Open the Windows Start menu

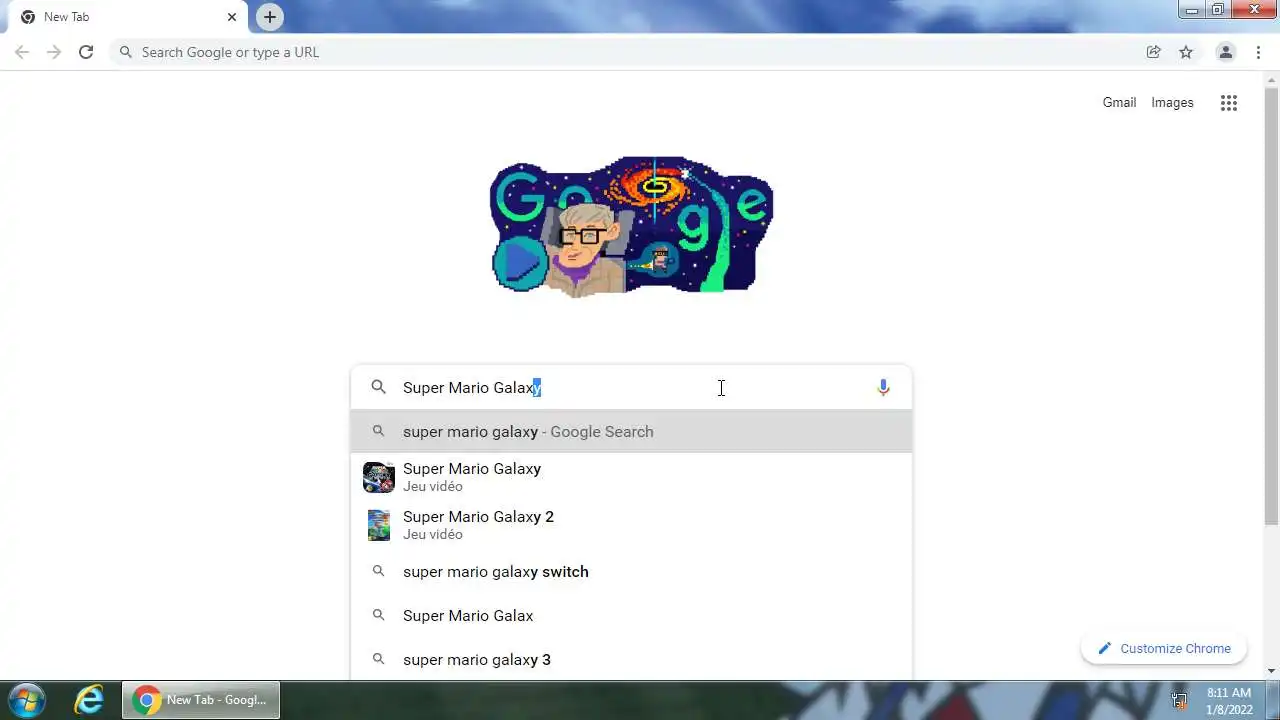point(27,699)
